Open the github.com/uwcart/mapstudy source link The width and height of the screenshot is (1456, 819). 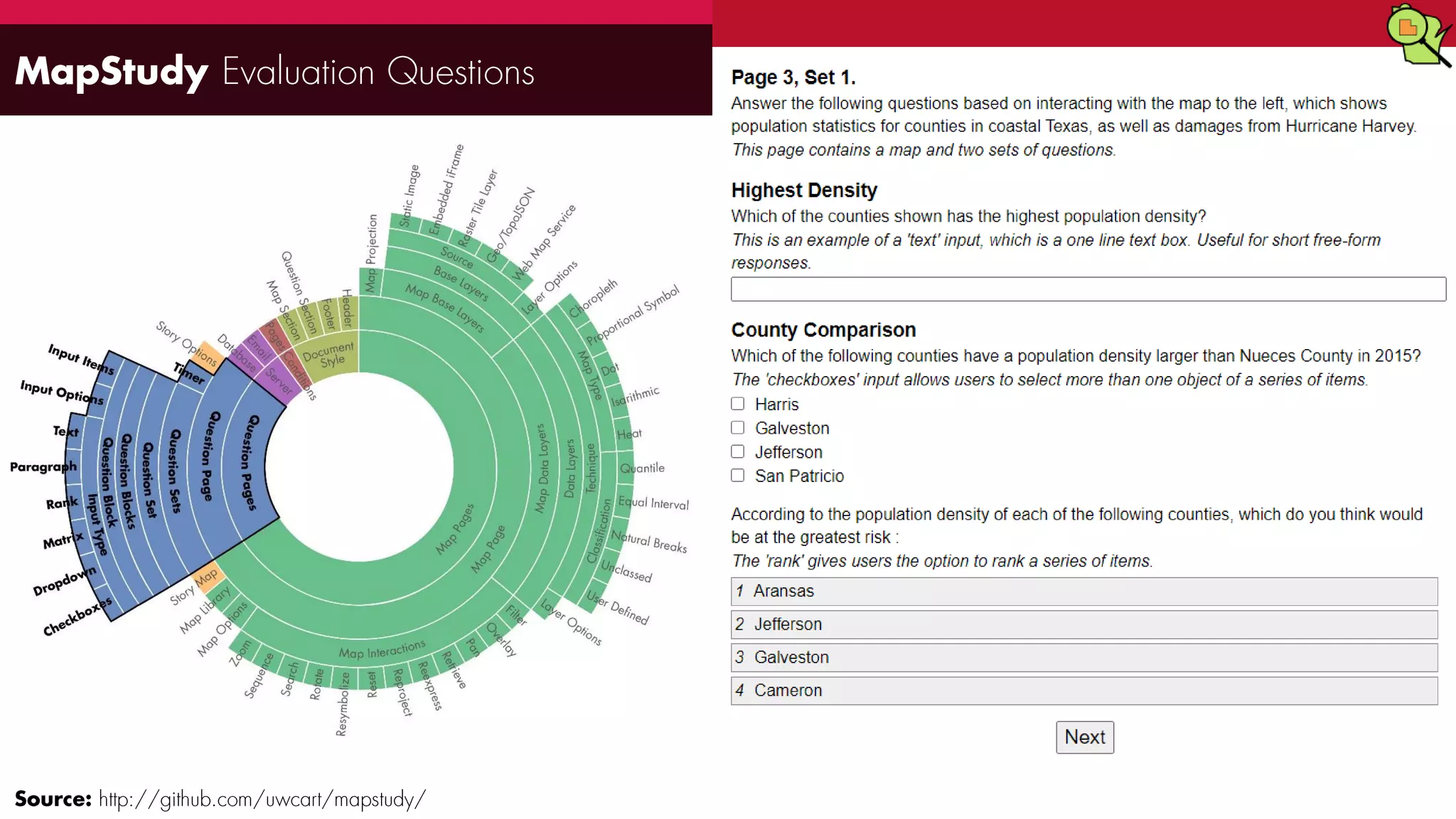click(x=262, y=799)
